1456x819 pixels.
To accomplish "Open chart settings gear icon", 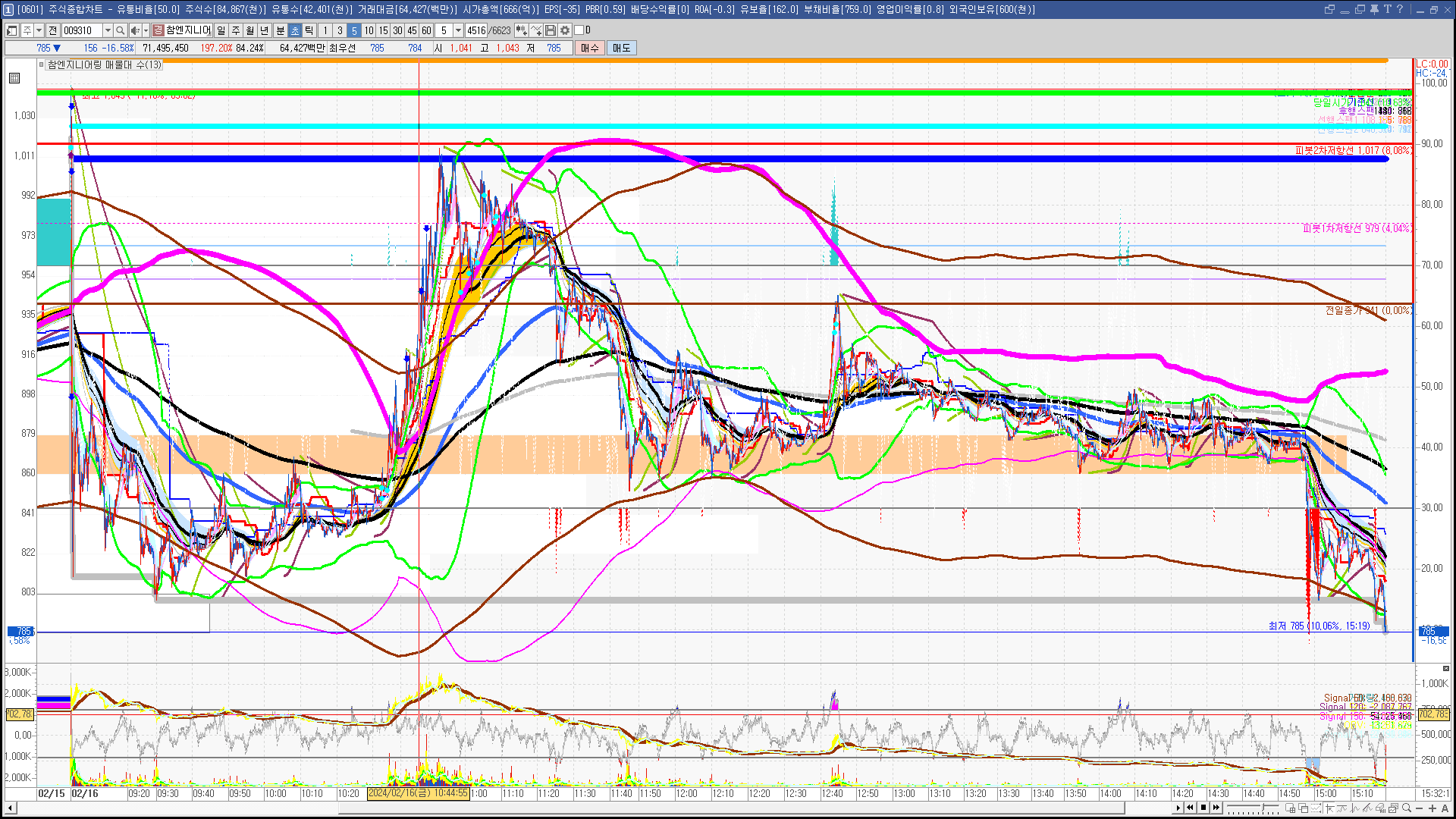I will point(565,30).
